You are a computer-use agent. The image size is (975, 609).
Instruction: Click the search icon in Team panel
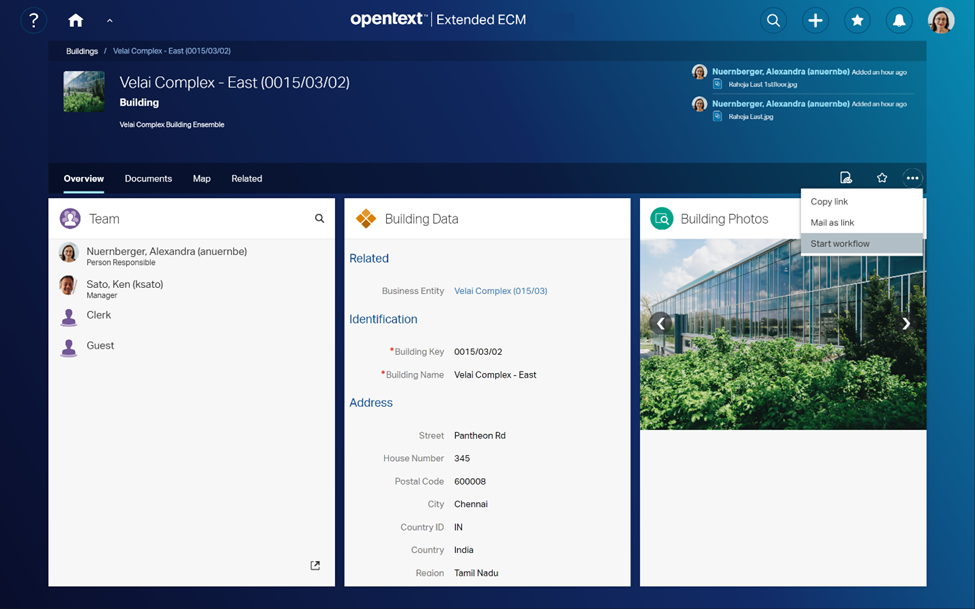[x=320, y=218]
